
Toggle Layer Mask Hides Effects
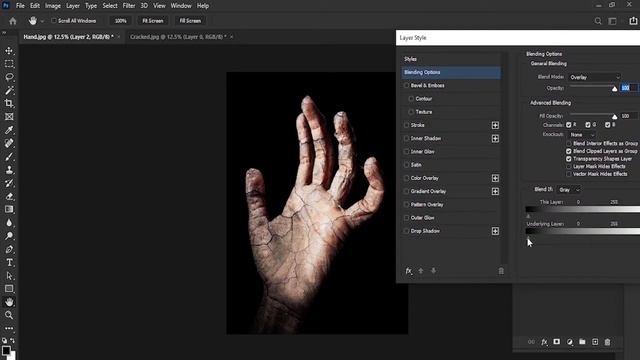pos(569,167)
